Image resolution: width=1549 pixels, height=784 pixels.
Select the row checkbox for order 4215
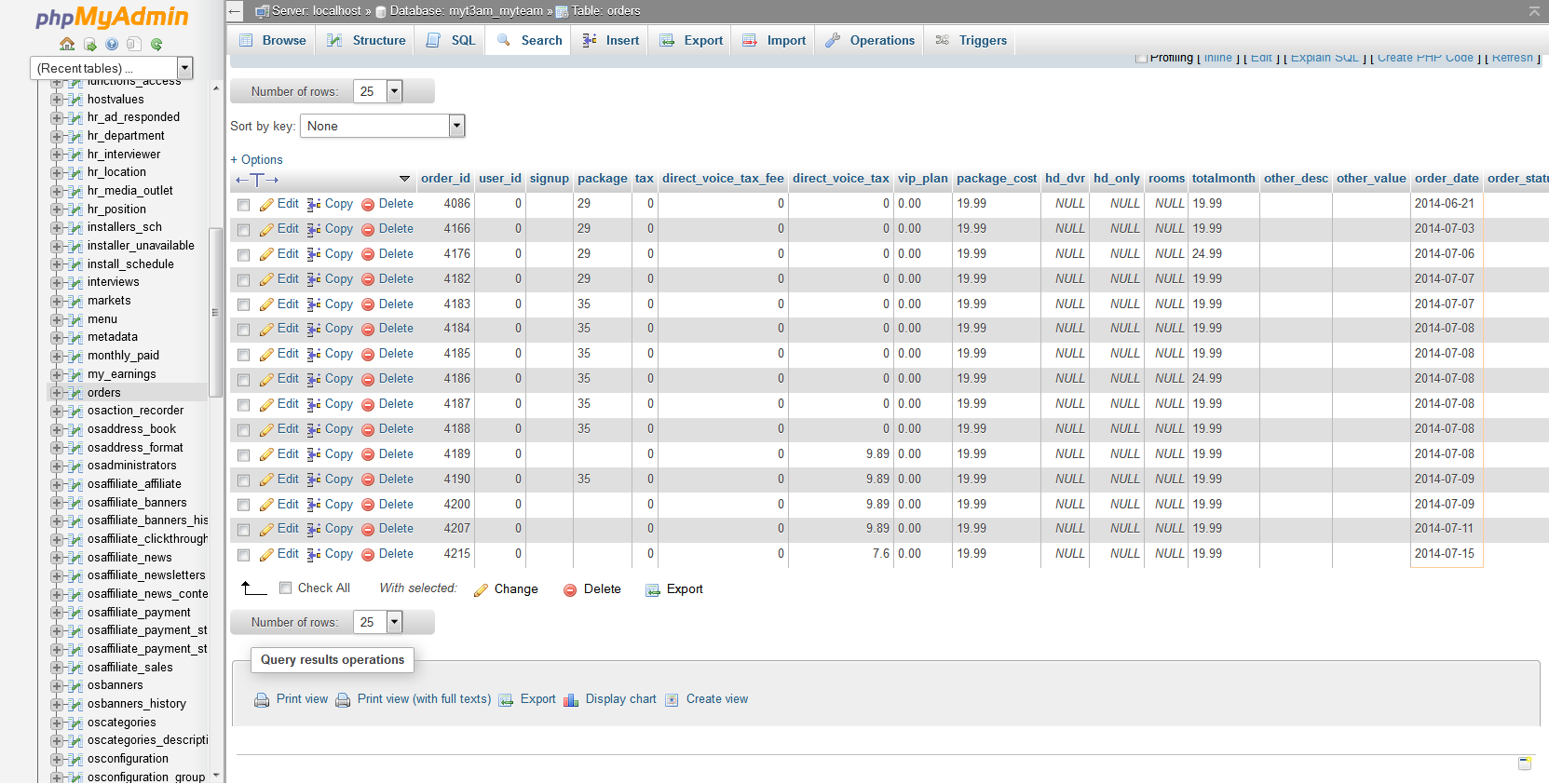tap(244, 555)
